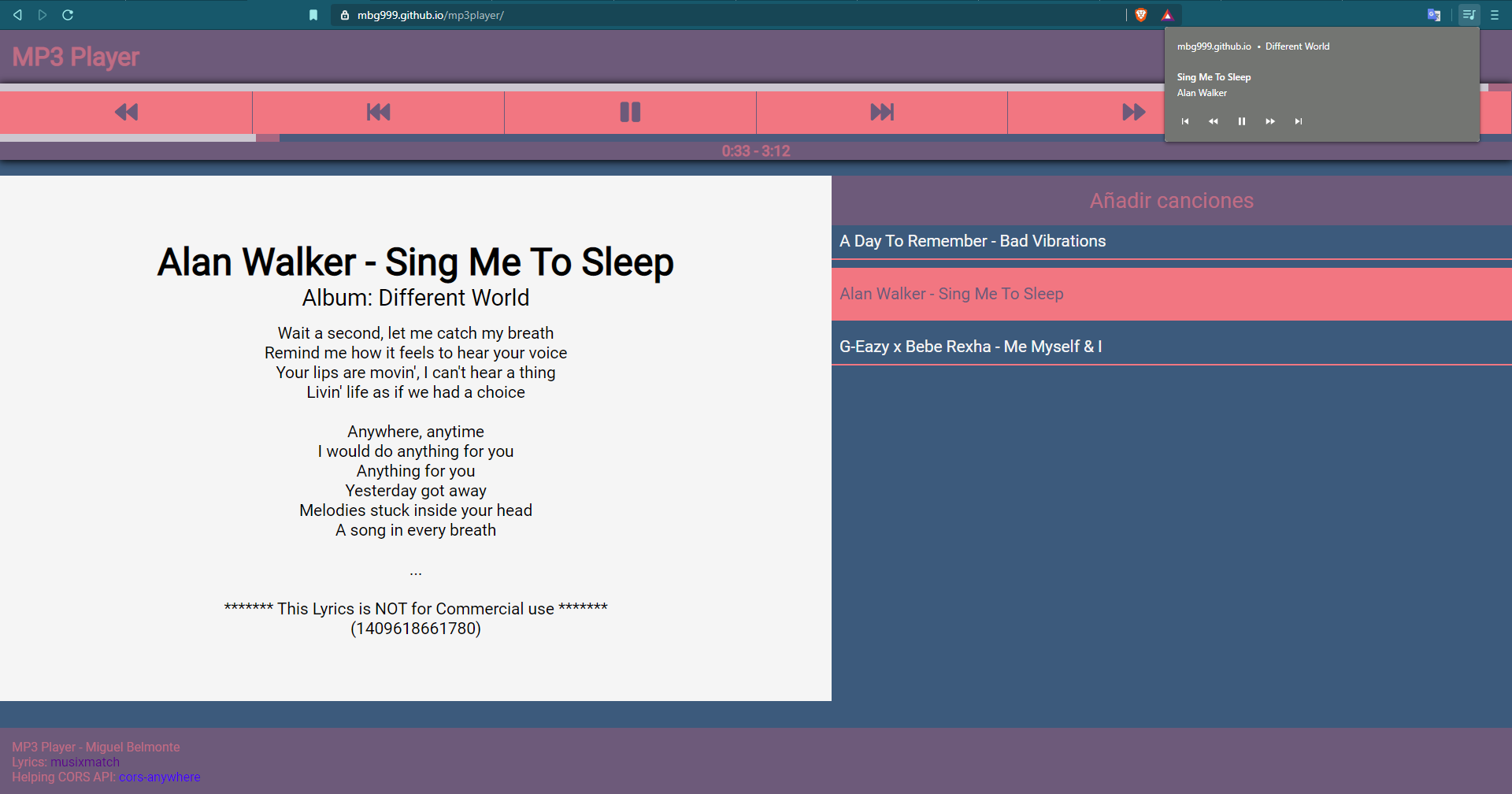Open the Brave Rewards triangle icon
The image size is (1512, 794).
1167,15
